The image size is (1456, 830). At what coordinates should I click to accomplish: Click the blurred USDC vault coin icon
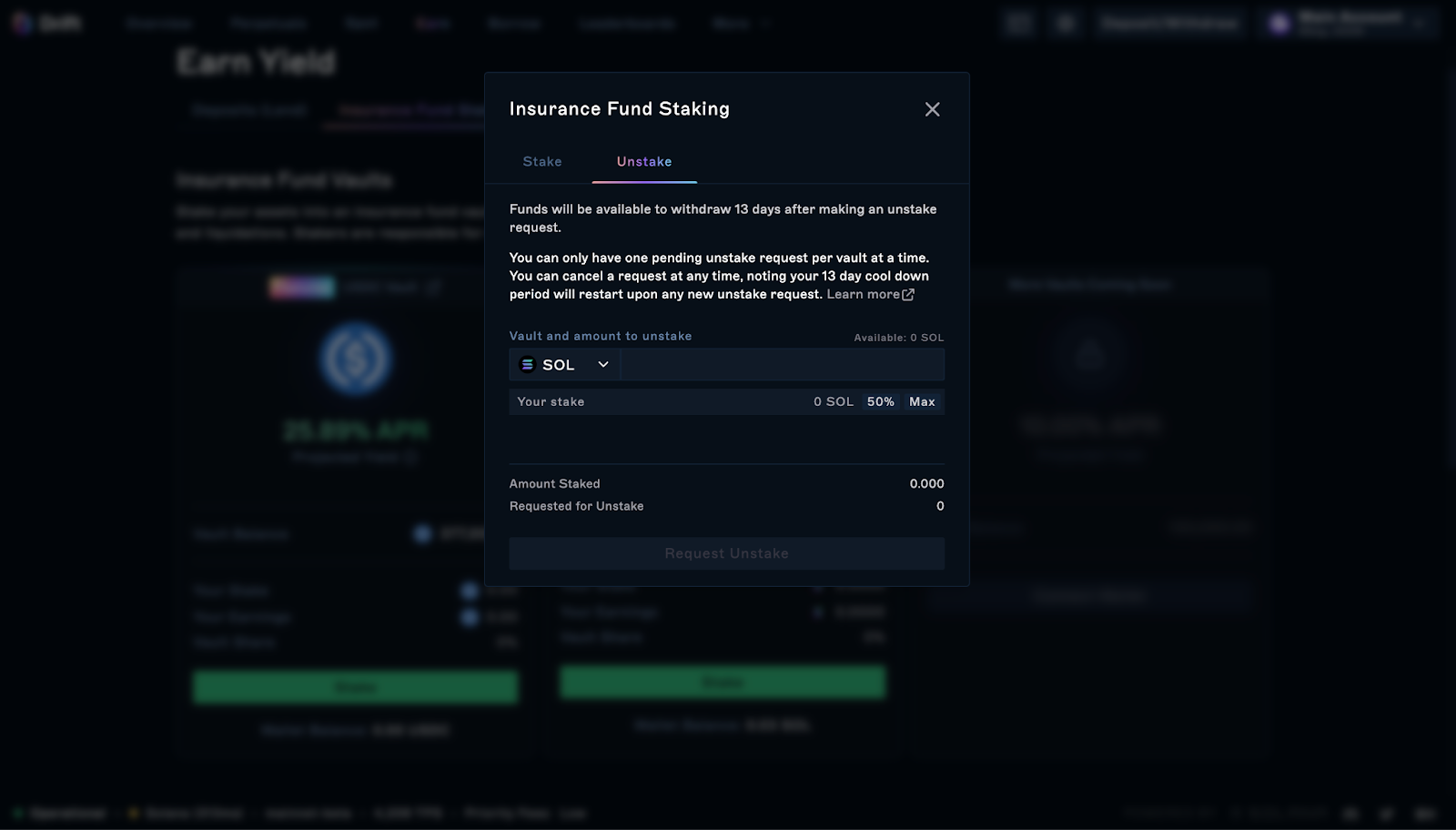pyautogui.click(x=356, y=359)
